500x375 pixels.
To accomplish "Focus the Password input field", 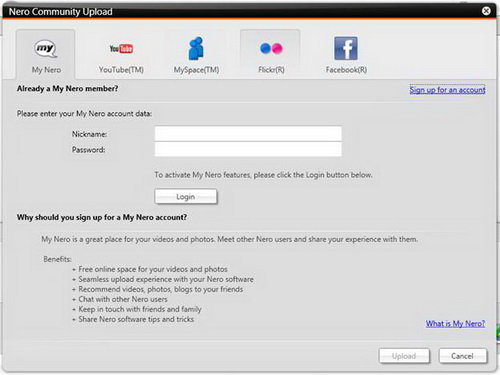I will [248, 149].
